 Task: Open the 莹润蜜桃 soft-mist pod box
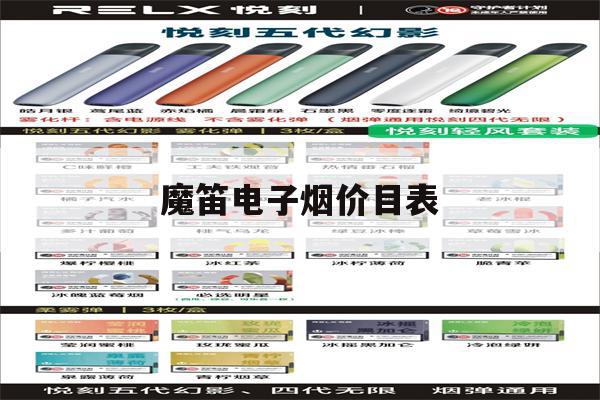97,330
